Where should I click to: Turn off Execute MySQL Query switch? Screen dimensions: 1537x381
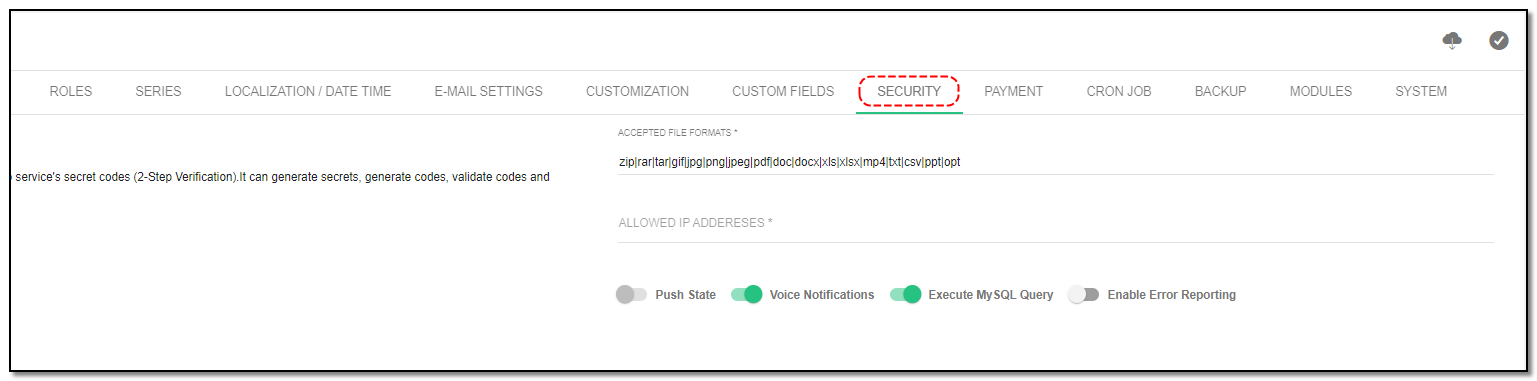tap(906, 295)
